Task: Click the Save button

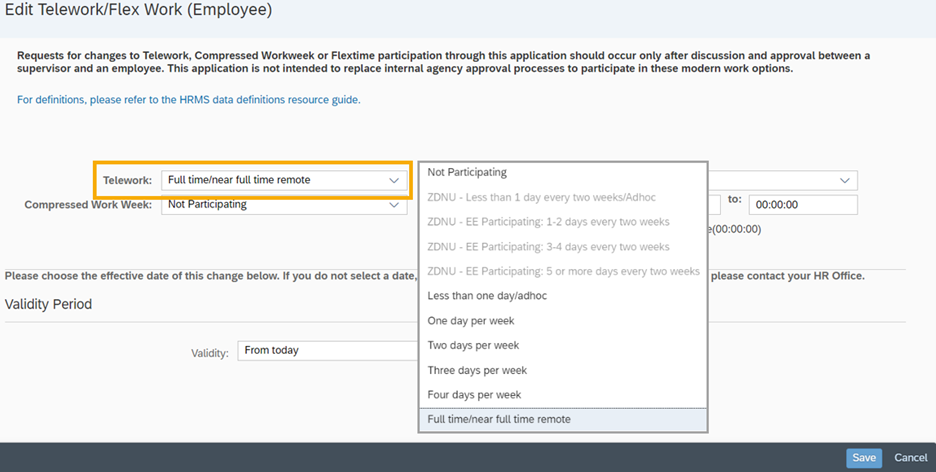Action: pos(864,458)
